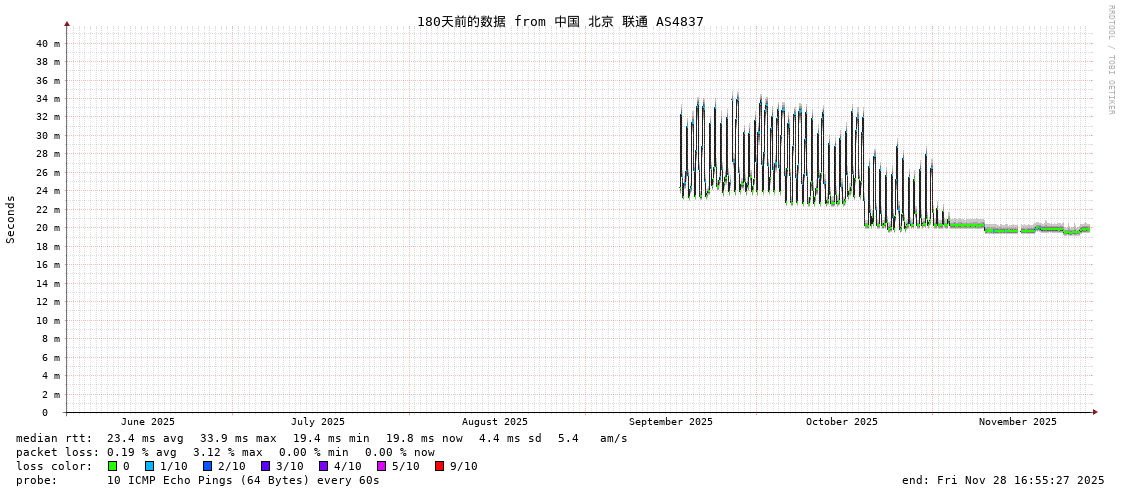The height and width of the screenshot is (494, 1121).
Task: Click the July 2025 x-axis label
Action: 318,422
